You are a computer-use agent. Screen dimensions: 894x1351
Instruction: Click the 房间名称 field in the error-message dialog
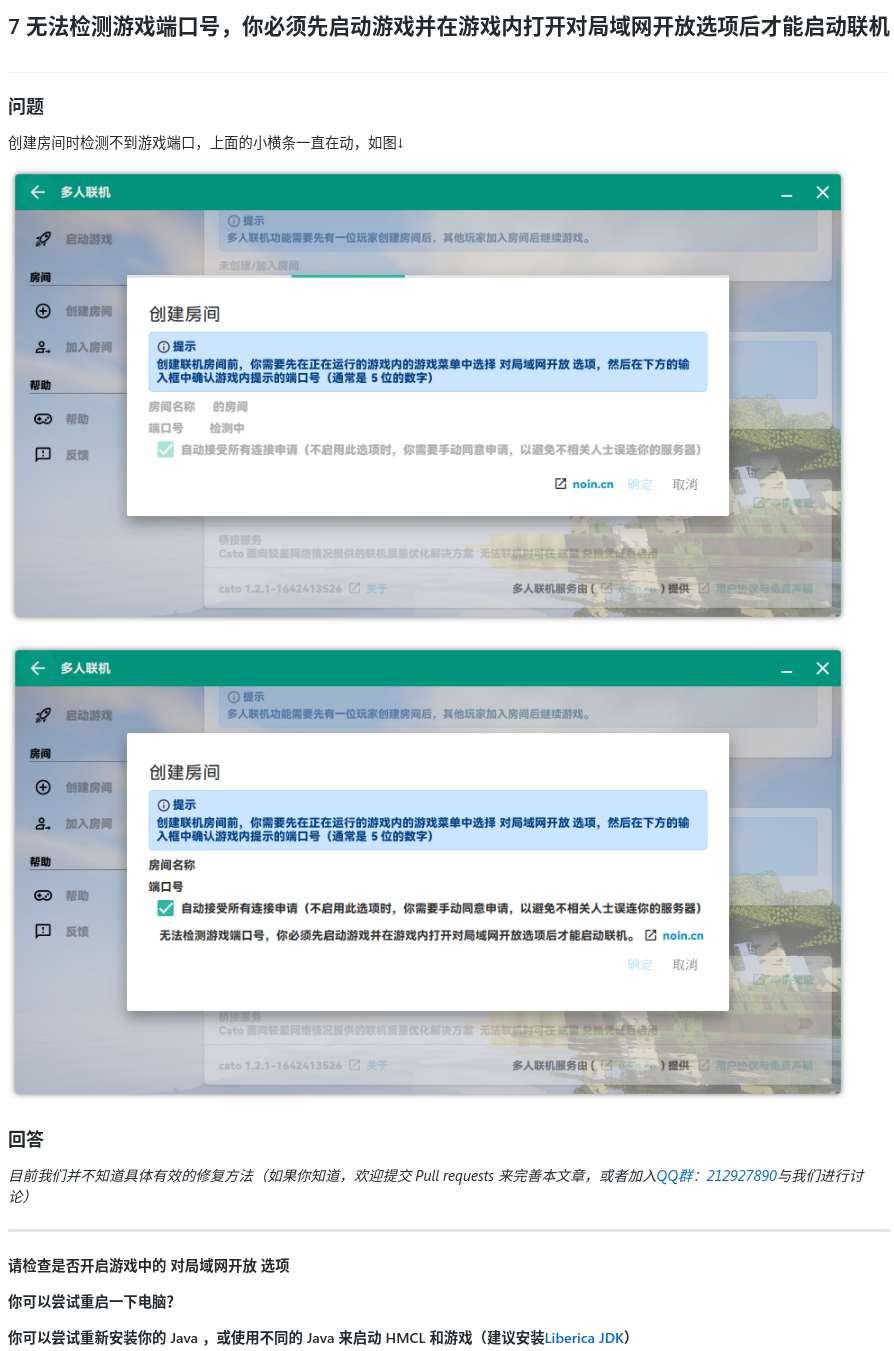coord(172,865)
